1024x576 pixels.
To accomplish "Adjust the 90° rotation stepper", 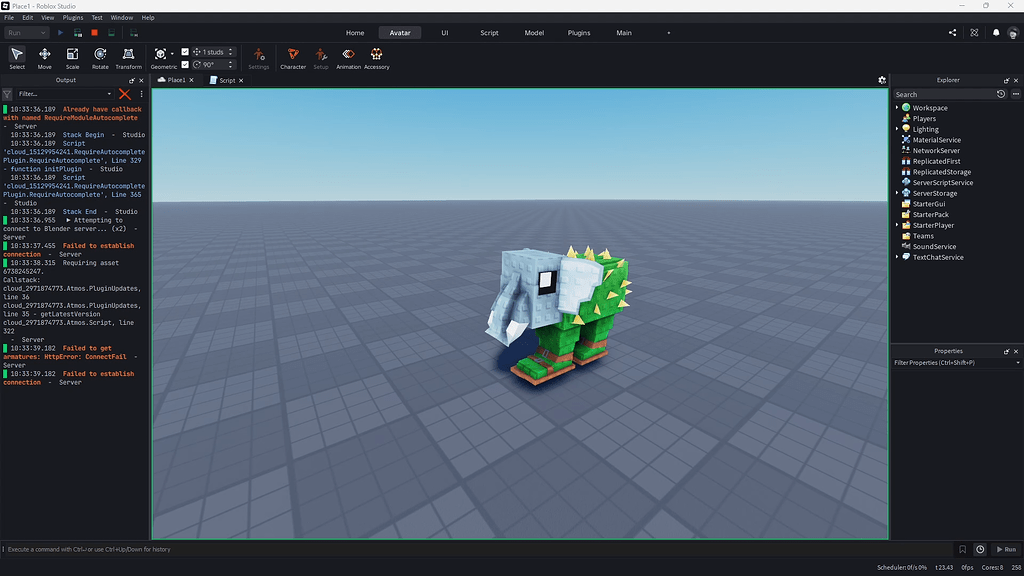I will 230,65.
